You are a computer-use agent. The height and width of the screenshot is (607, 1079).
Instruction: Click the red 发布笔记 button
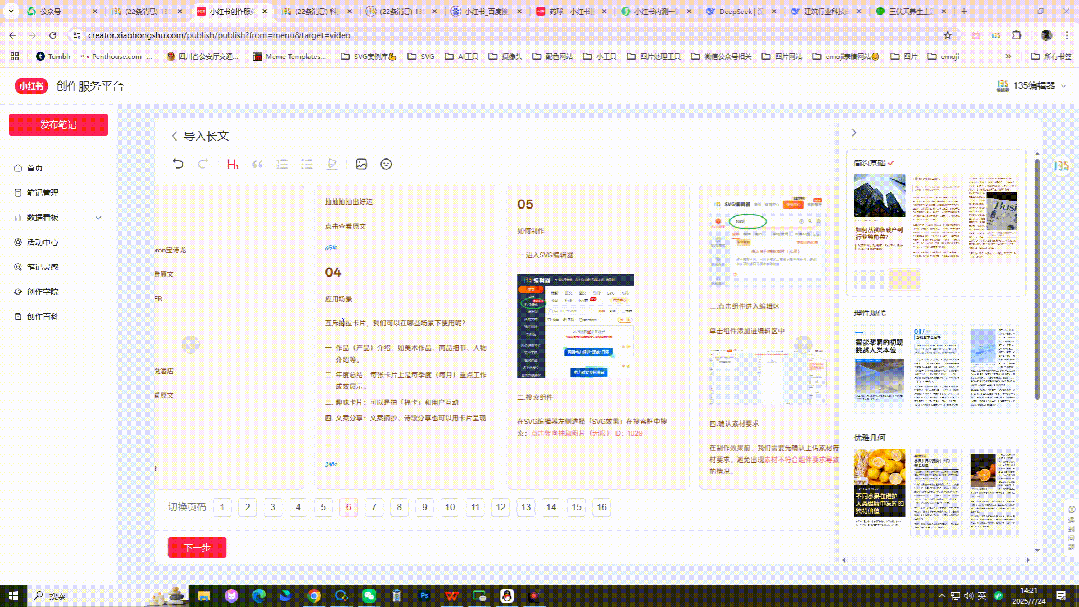[57, 124]
